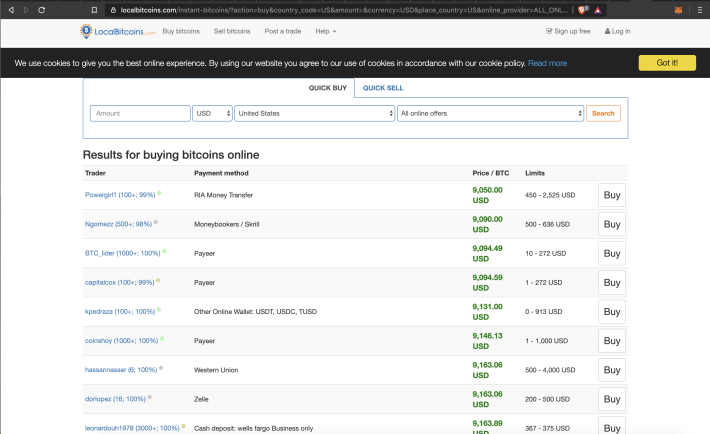Image resolution: width=710 pixels, height=434 pixels.
Task: Expand the Help dropdown menu
Action: pos(326,31)
